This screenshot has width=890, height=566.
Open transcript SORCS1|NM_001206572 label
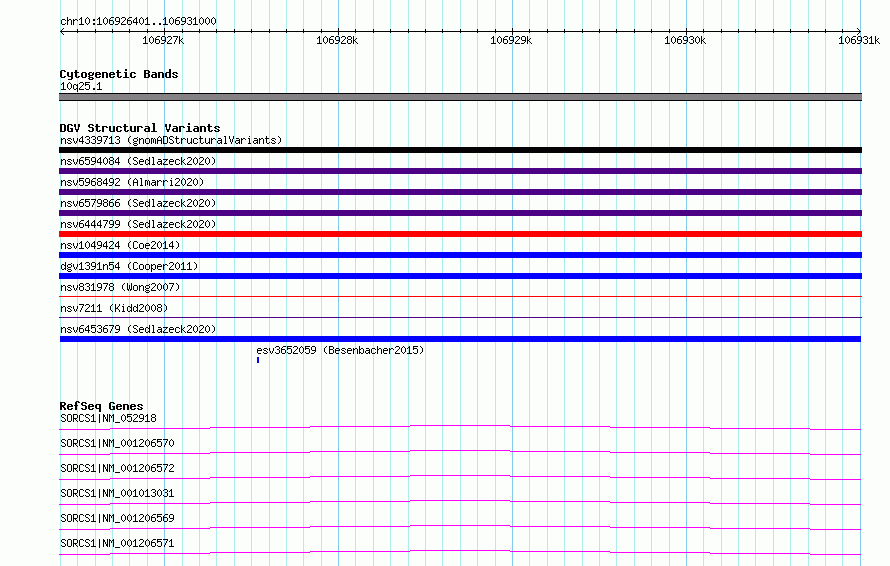117,468
